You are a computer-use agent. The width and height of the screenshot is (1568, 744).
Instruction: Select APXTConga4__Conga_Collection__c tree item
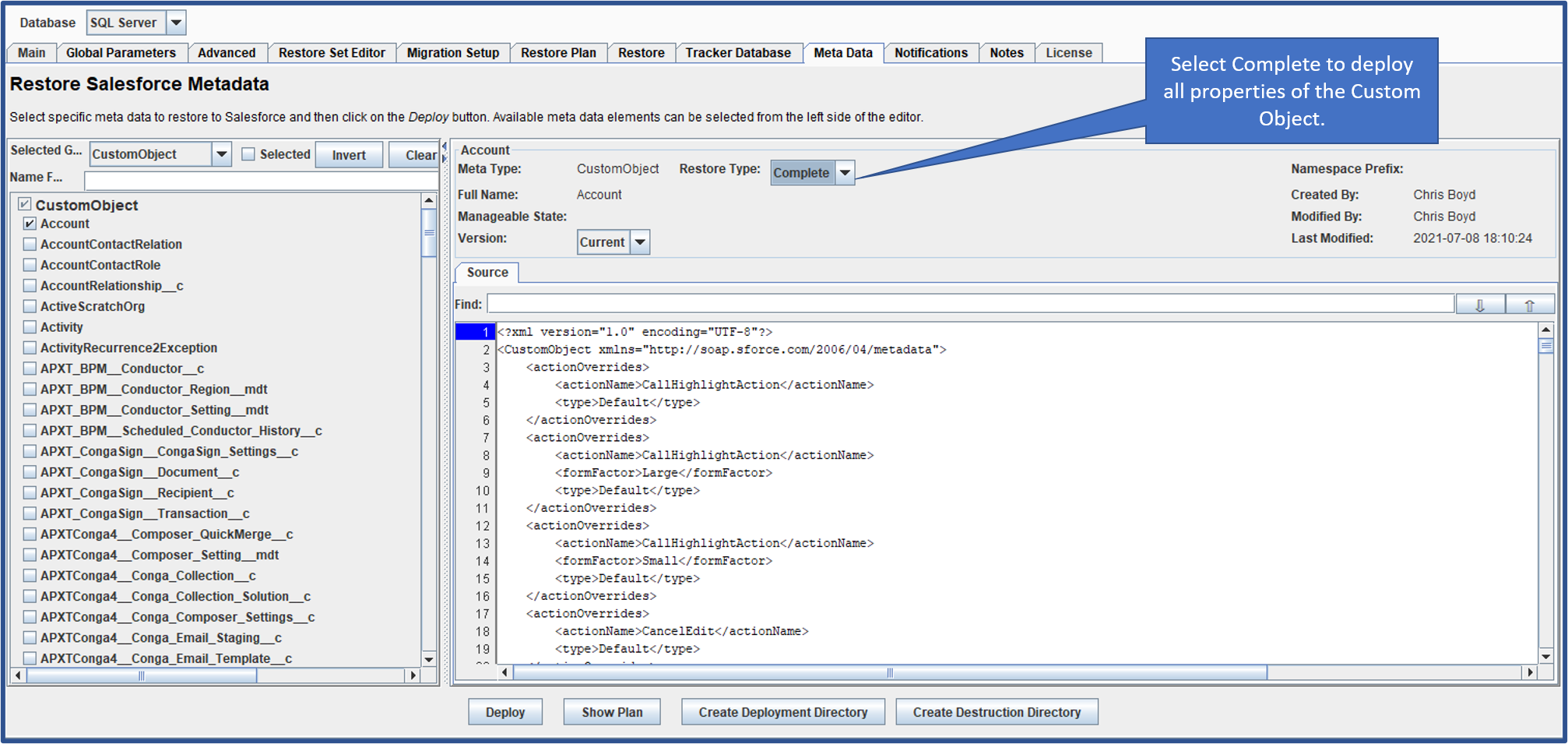[x=148, y=576]
